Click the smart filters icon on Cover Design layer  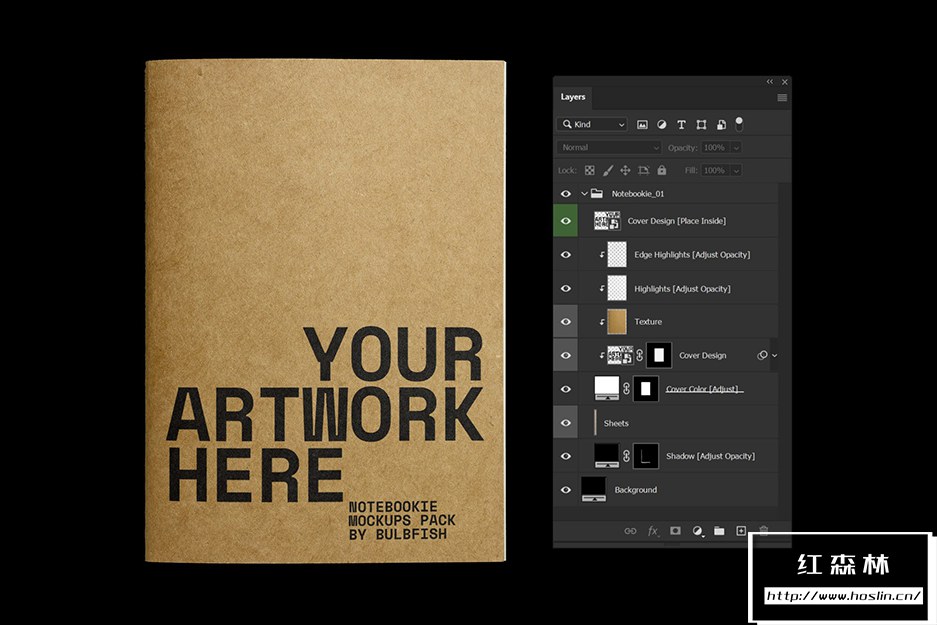[x=762, y=356]
